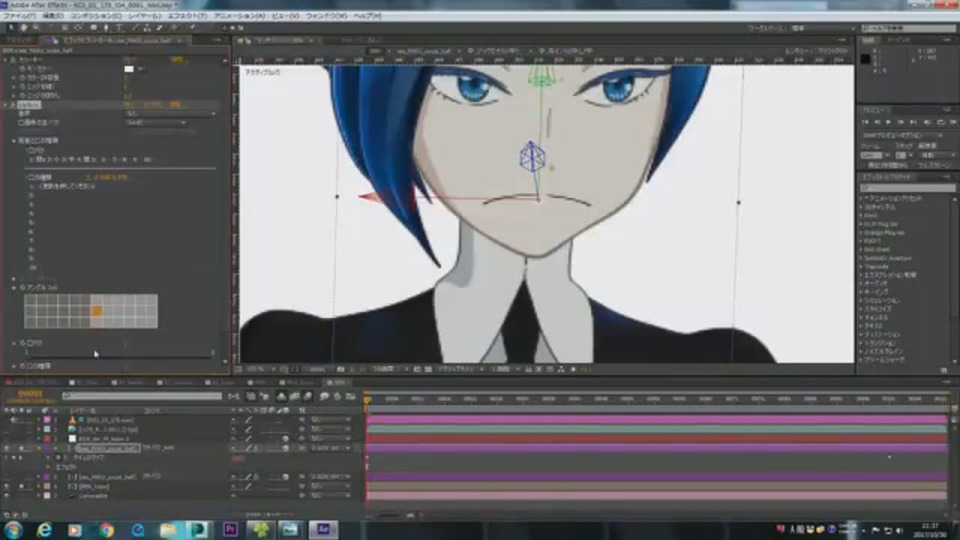The width and height of the screenshot is (960, 540).
Task: Select the Puppet Pin tool
Action: coord(192,28)
